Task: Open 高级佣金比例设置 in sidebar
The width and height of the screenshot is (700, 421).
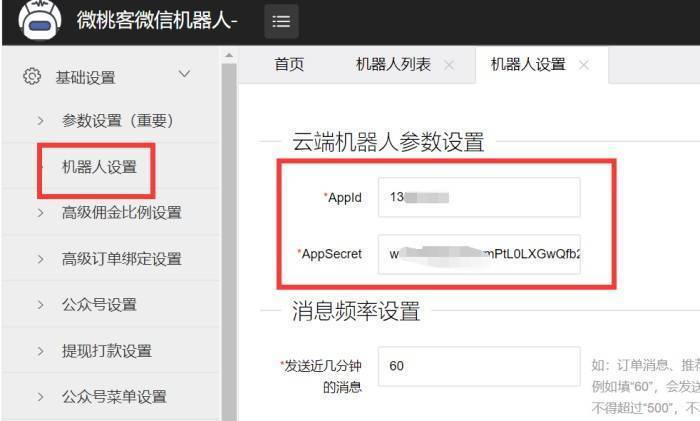Action: click(121, 213)
